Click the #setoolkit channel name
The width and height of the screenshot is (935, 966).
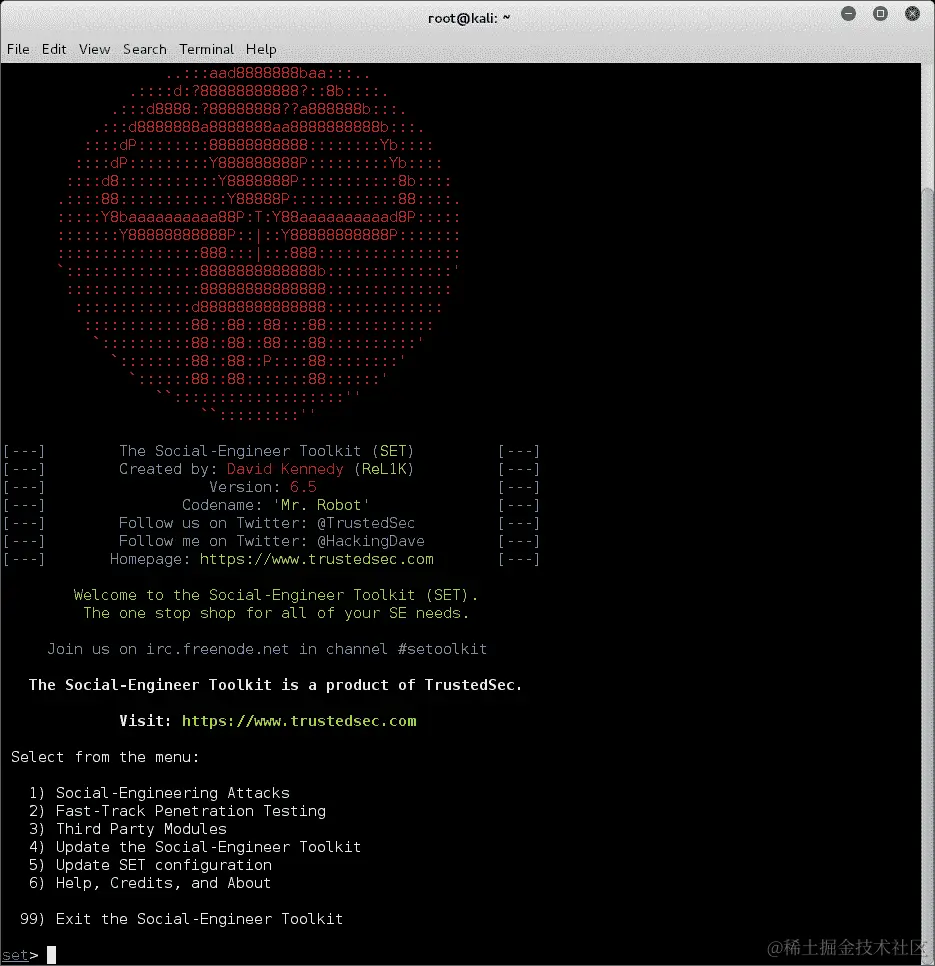point(442,649)
